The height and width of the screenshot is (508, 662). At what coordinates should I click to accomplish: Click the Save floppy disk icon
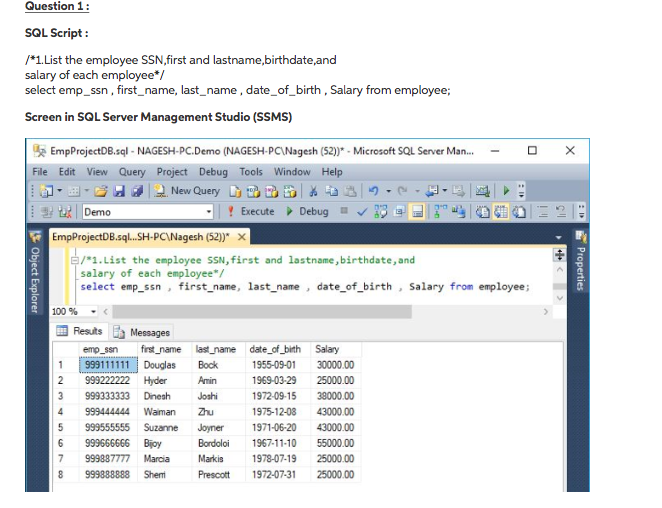pyautogui.click(x=119, y=191)
